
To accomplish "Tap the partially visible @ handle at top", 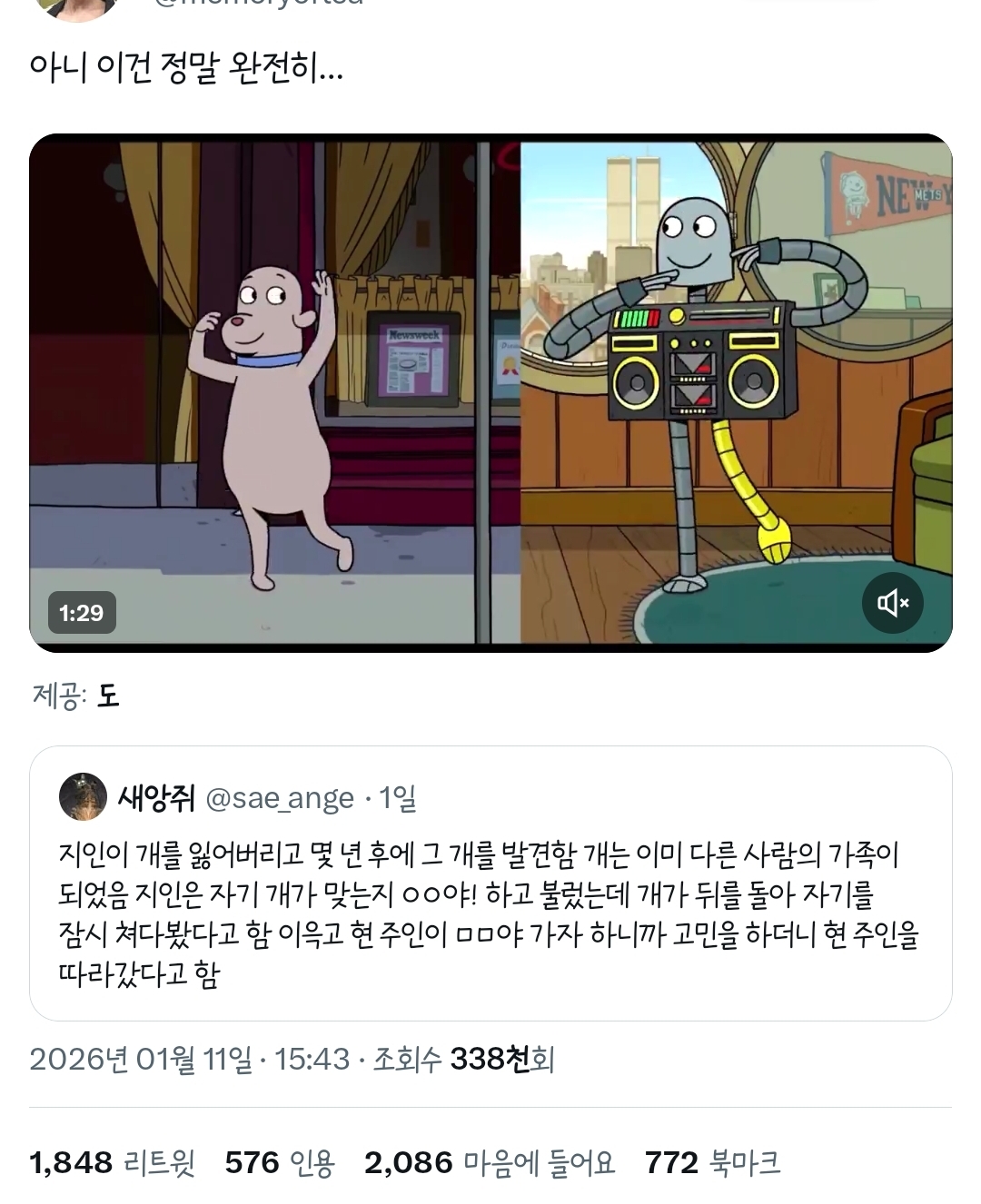I will [259, 4].
